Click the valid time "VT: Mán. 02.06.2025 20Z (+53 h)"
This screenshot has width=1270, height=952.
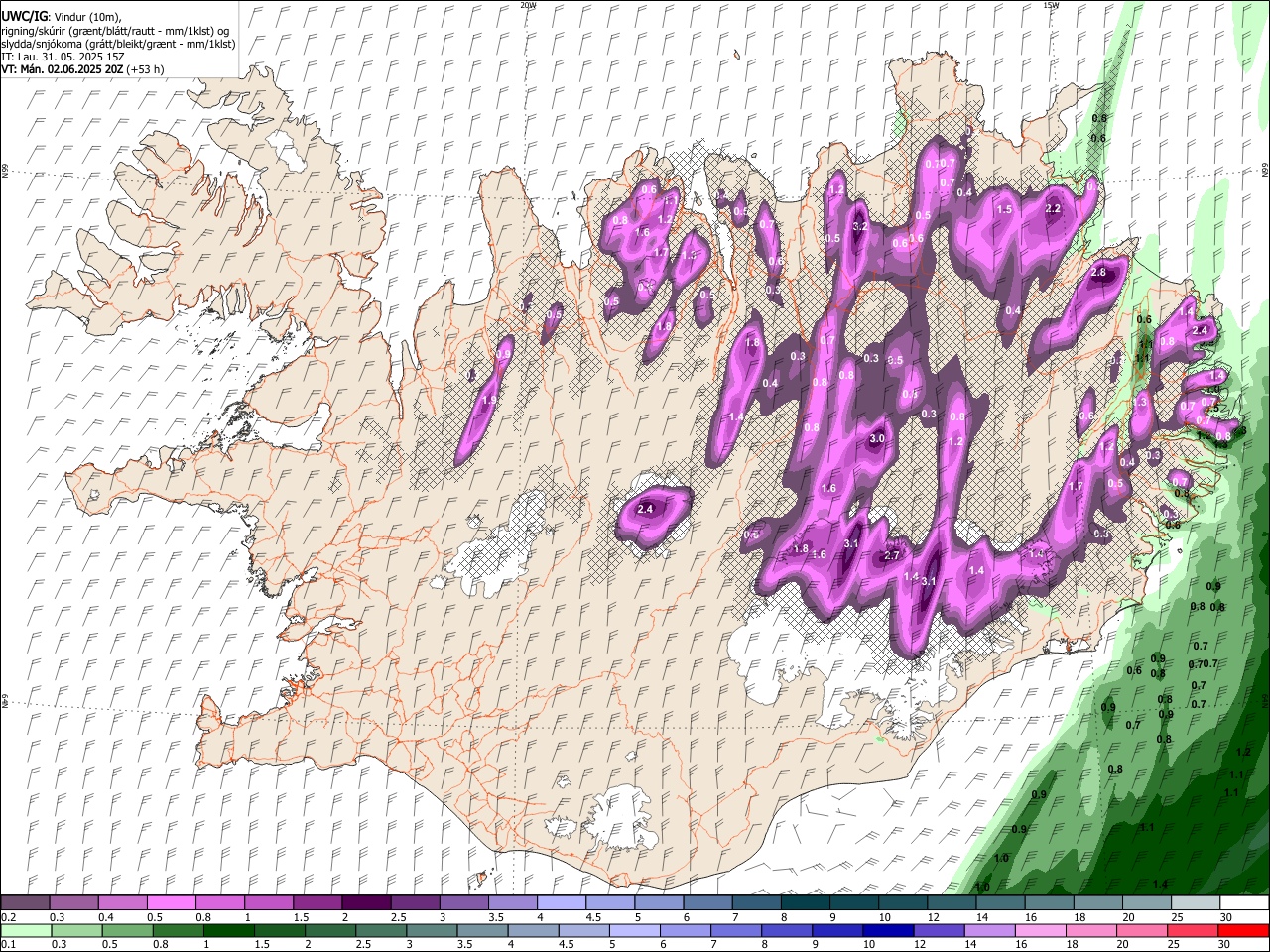coord(83,69)
